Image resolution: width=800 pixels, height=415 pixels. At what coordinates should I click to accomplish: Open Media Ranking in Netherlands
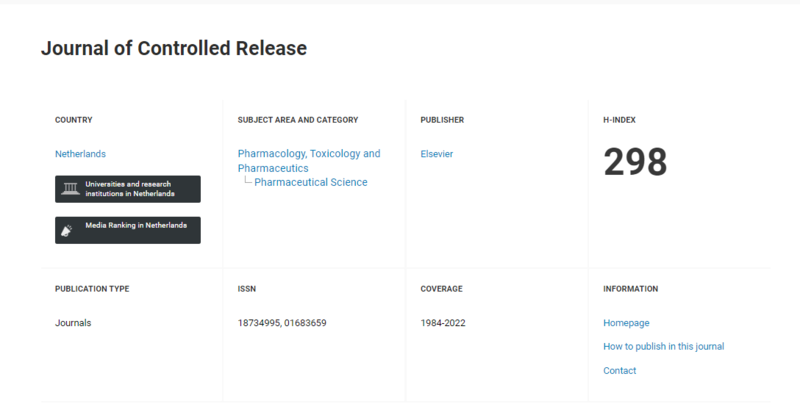pyautogui.click(x=136, y=226)
